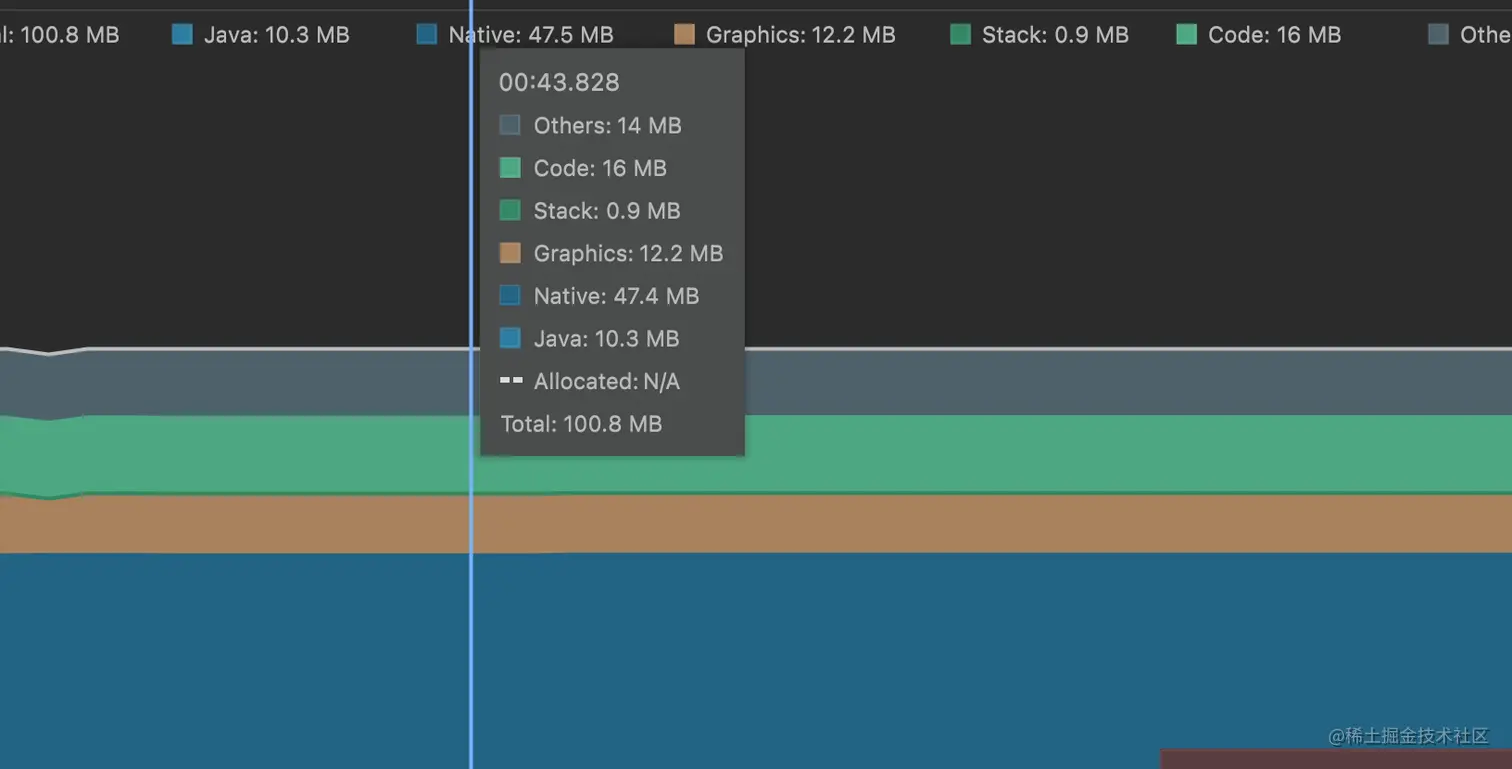
Task: Click the Others swatch inside the tooltip
Action: pyautogui.click(x=510, y=125)
